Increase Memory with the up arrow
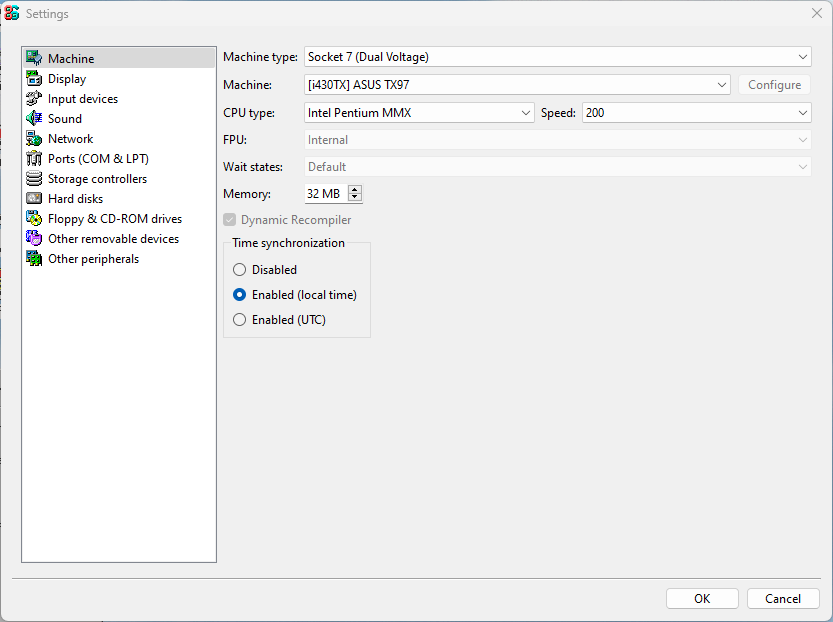 point(355,190)
